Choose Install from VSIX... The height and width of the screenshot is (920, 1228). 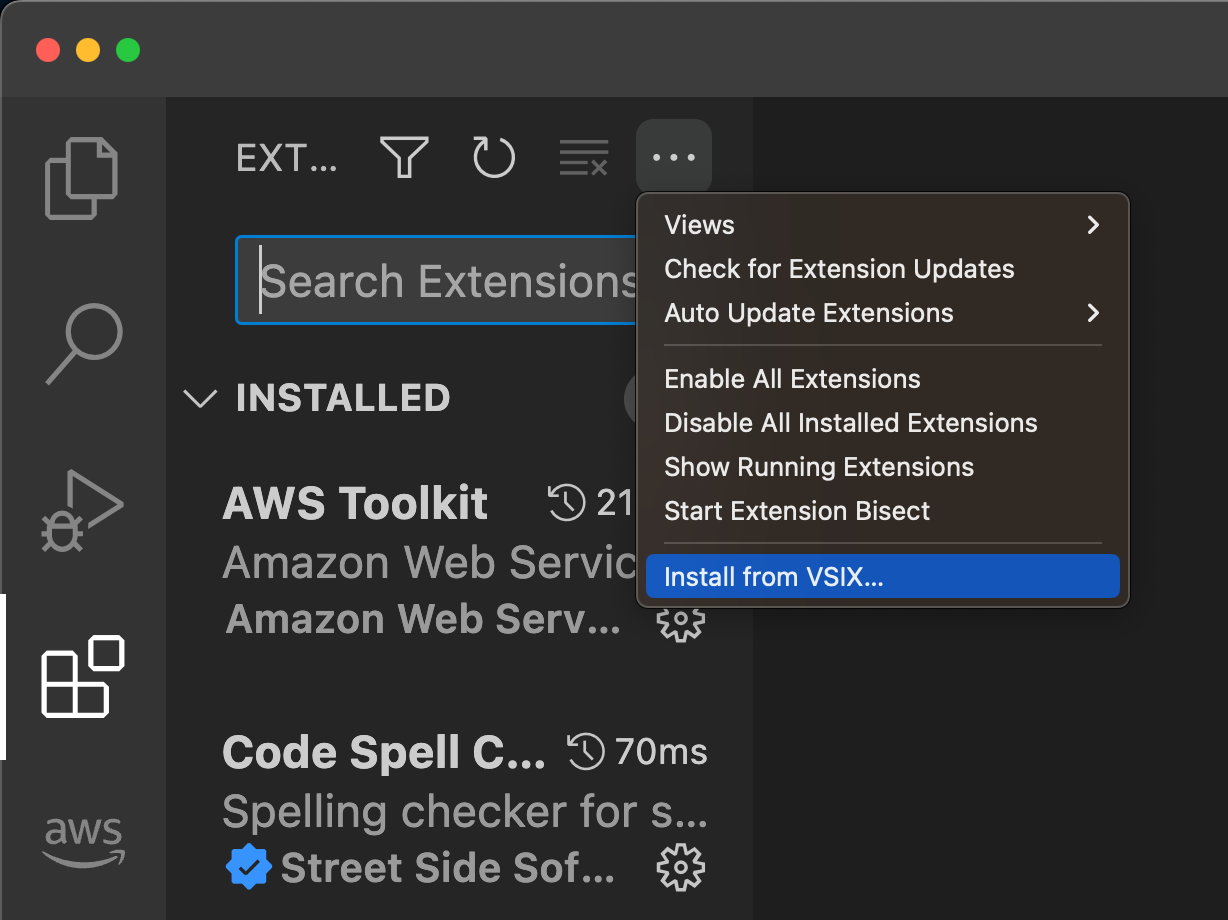click(x=883, y=577)
